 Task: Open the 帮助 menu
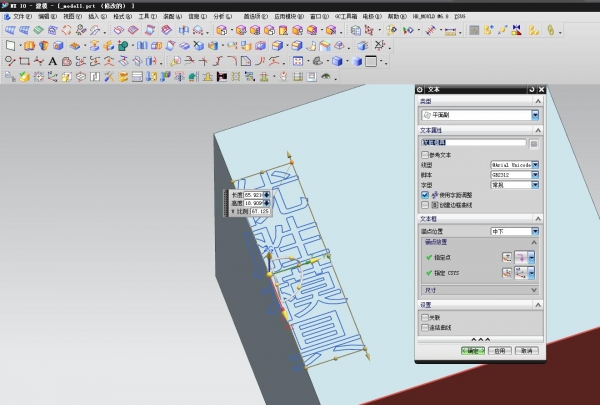(x=397, y=16)
